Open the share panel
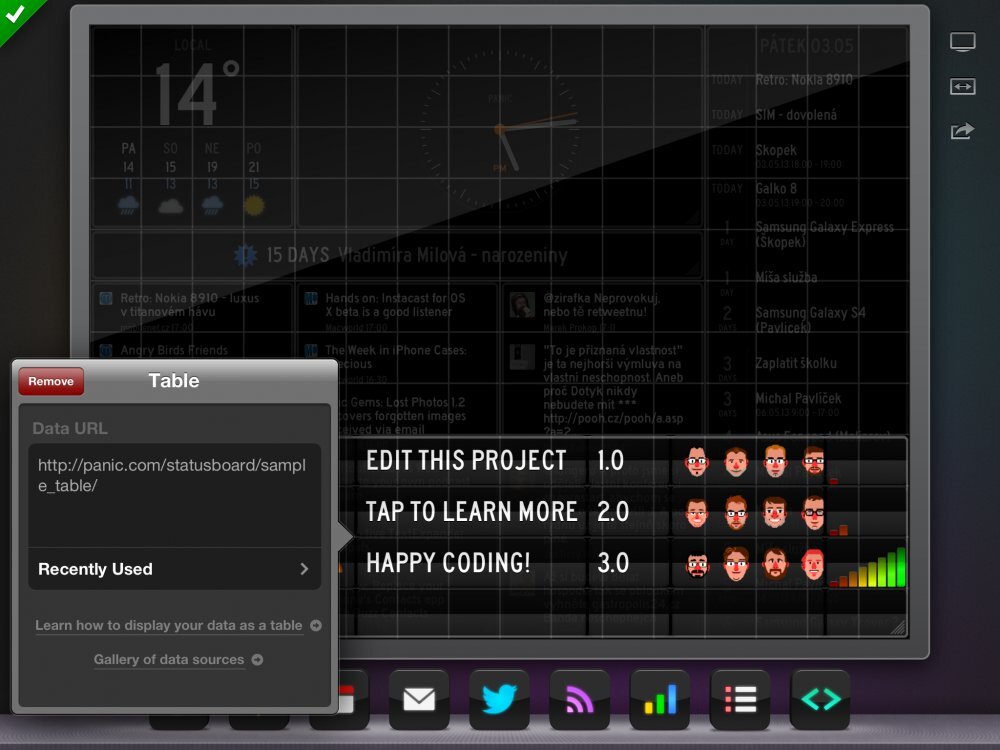 click(961, 131)
